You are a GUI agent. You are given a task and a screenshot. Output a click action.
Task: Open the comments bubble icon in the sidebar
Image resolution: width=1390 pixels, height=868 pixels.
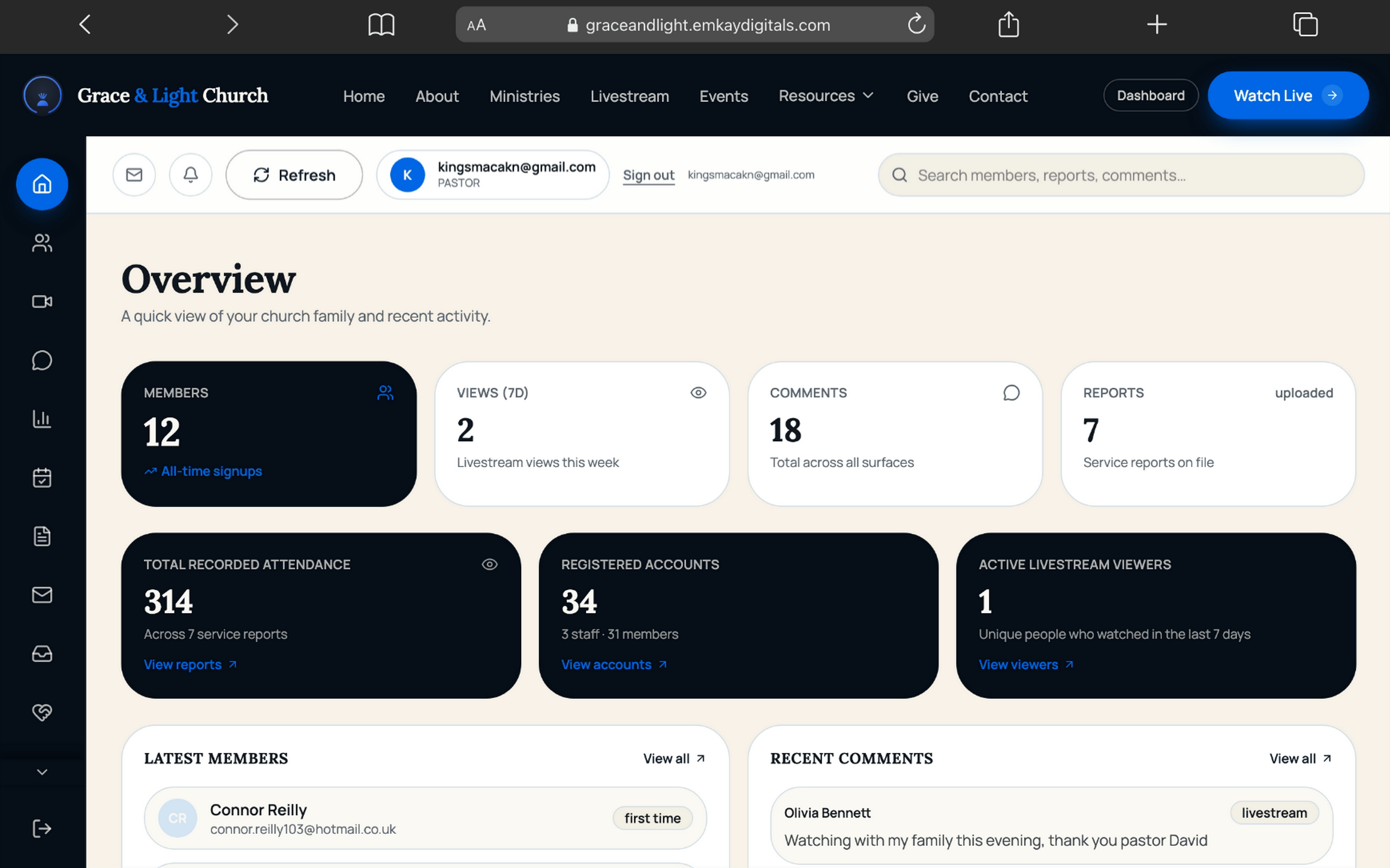click(42, 360)
